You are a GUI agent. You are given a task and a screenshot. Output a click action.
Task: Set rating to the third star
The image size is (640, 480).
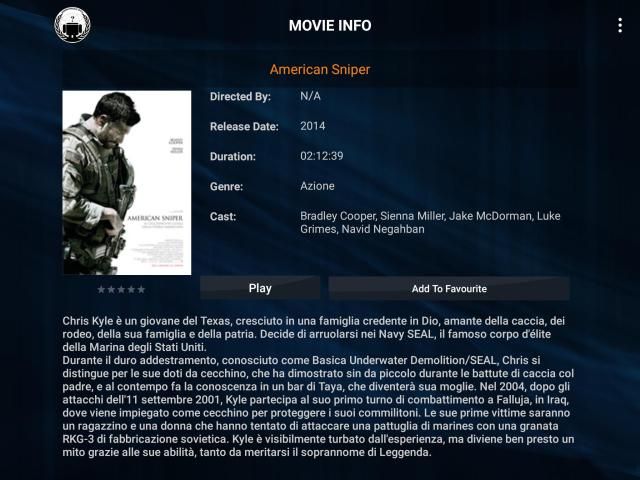[121, 289]
